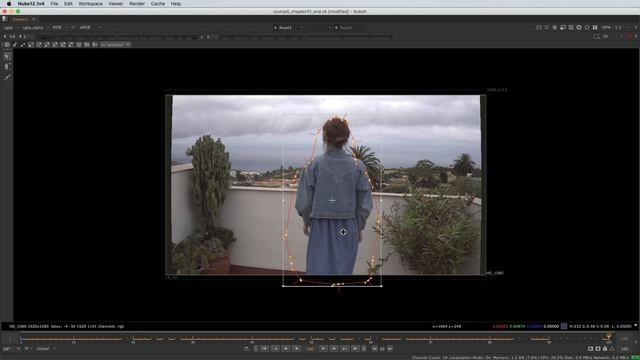The width and height of the screenshot is (640, 360).
Task: Click the viewer refresh circle icon
Action: [587, 27]
